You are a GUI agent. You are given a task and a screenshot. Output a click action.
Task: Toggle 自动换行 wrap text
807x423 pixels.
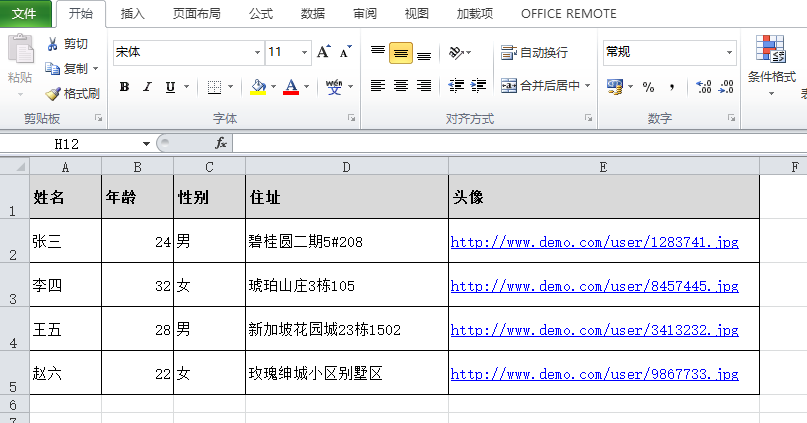[x=534, y=52]
